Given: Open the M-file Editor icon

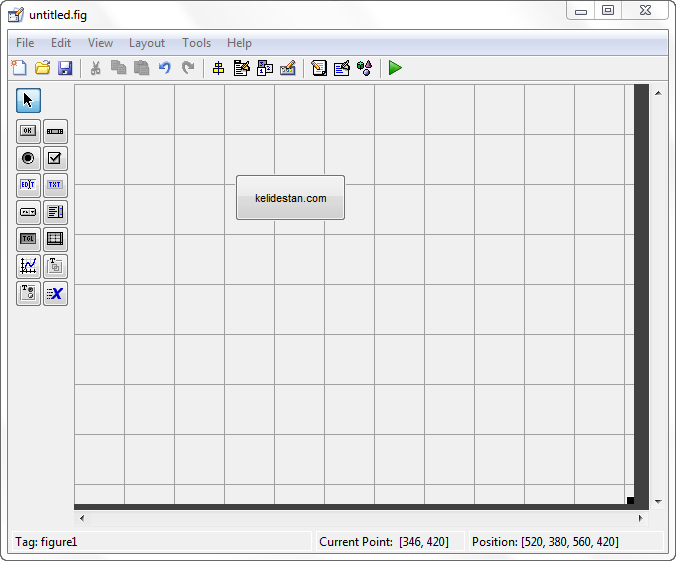Looking at the screenshot, I should pos(319,68).
